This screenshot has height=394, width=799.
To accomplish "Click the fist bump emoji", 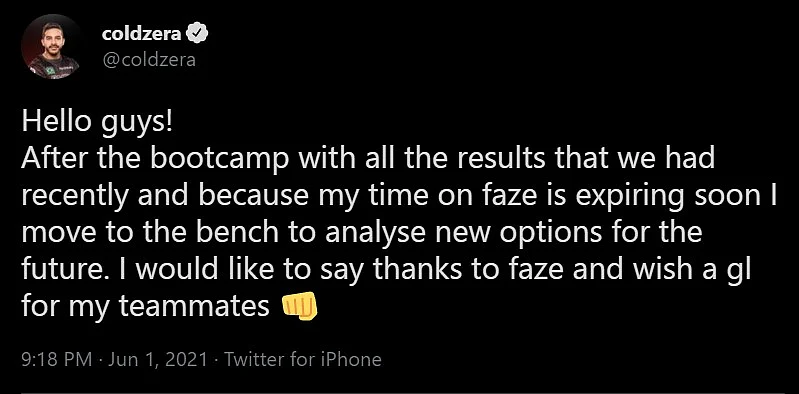I will (300, 307).
